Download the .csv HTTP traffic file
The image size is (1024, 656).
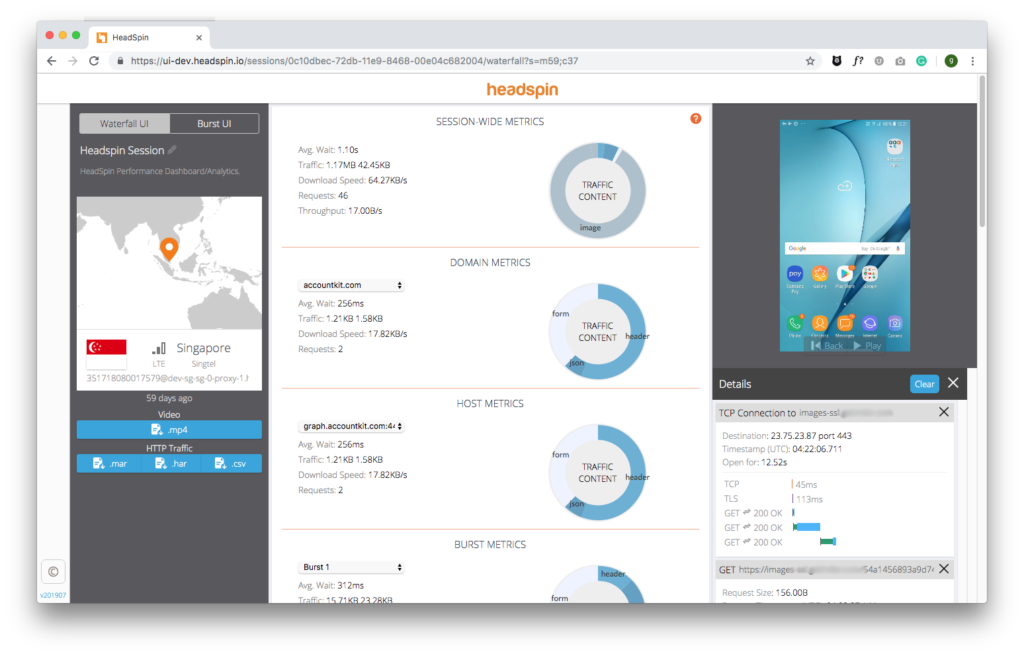pyautogui.click(x=231, y=463)
